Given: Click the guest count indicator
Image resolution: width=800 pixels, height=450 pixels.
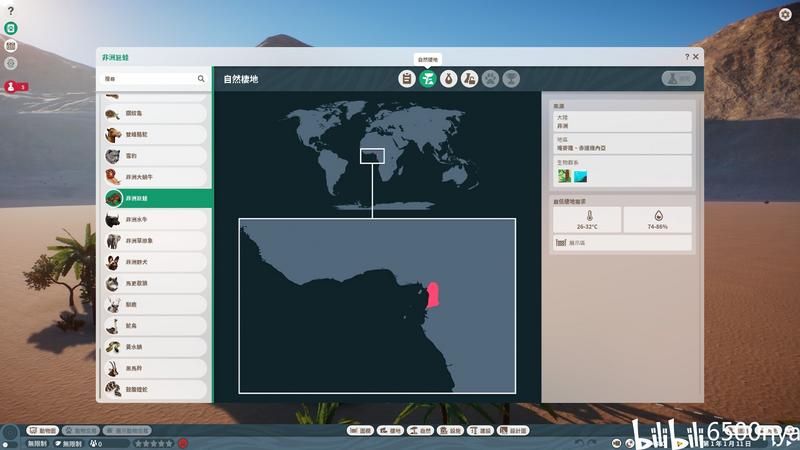Looking at the screenshot, I should pyautogui.click(x=108, y=443).
